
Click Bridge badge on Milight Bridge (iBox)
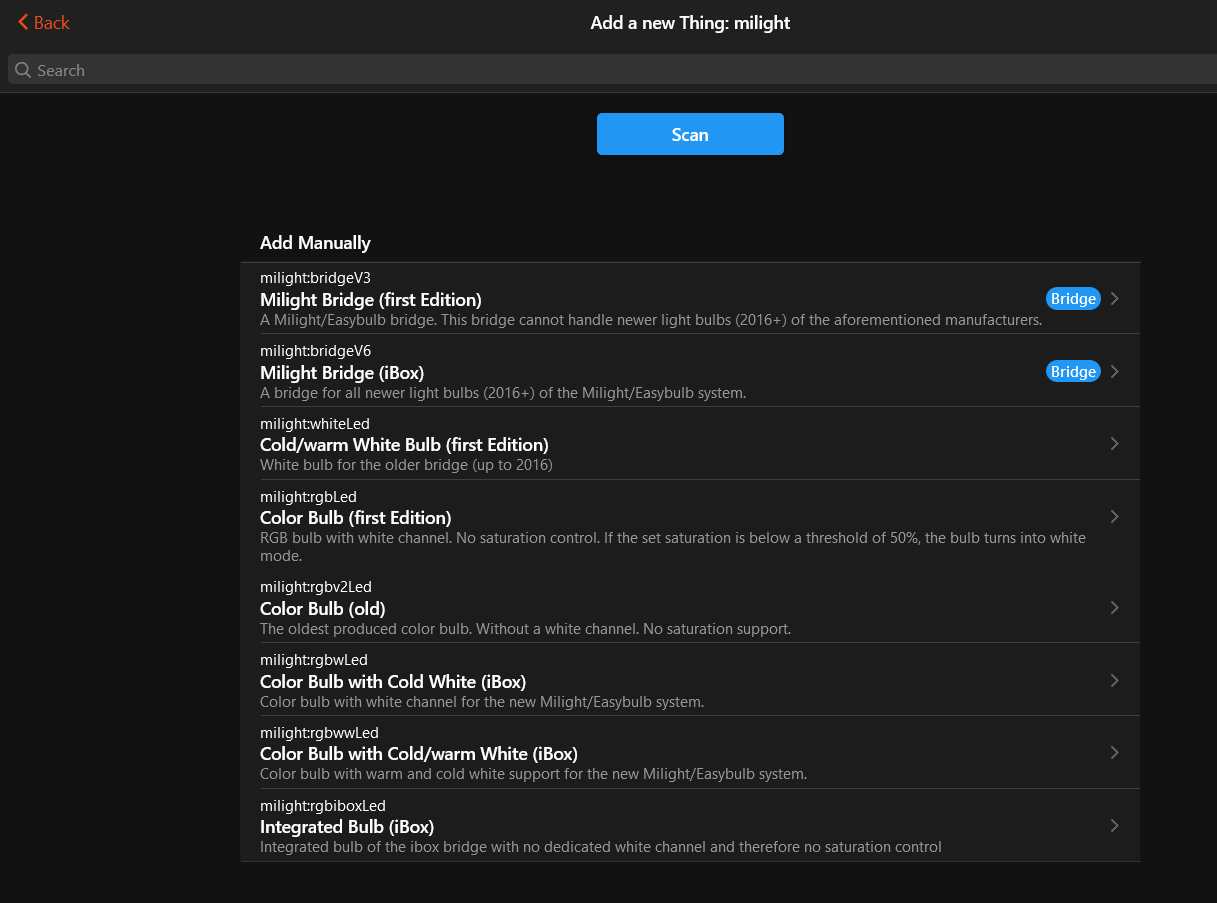click(1073, 372)
